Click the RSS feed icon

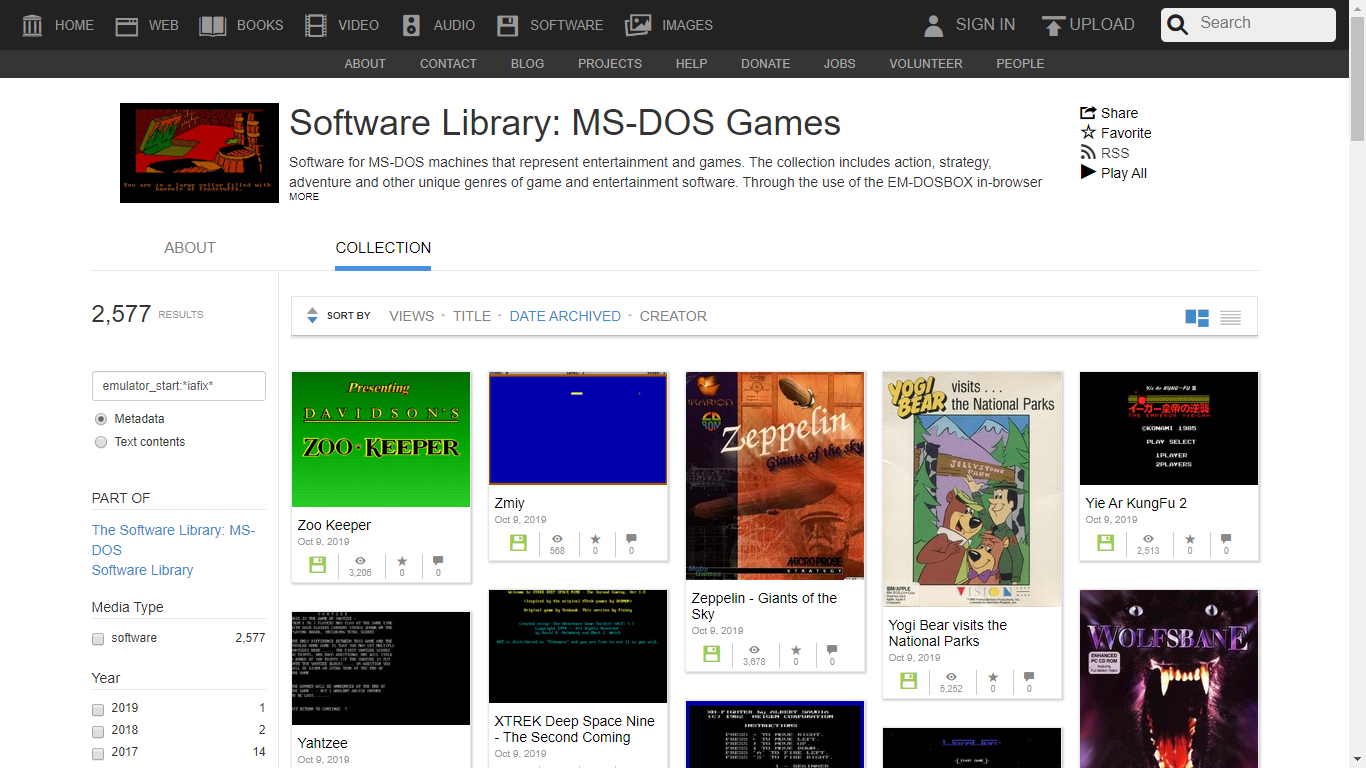(1088, 152)
